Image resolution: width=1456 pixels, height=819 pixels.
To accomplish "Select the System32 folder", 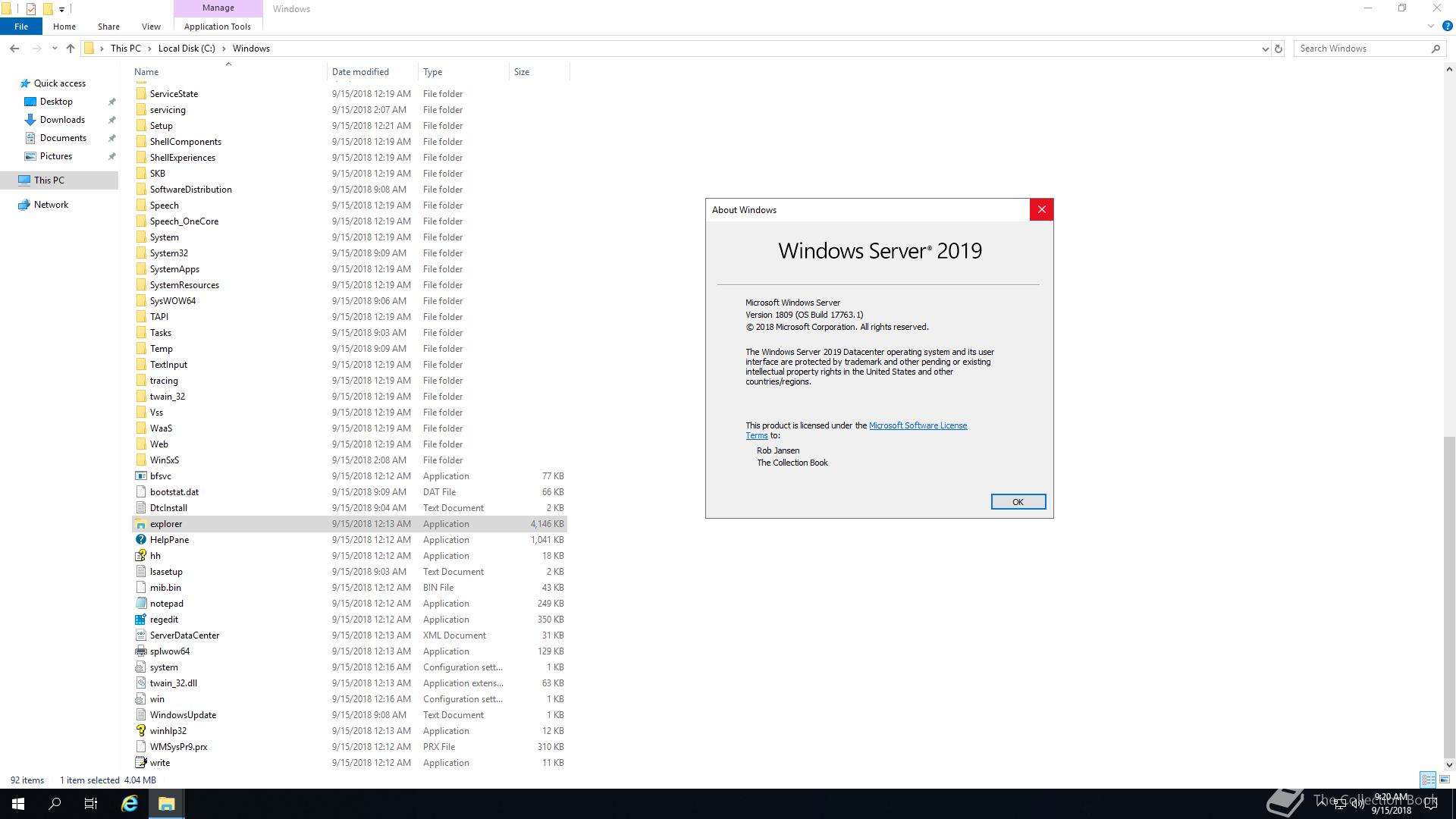I will click(350, 253).
